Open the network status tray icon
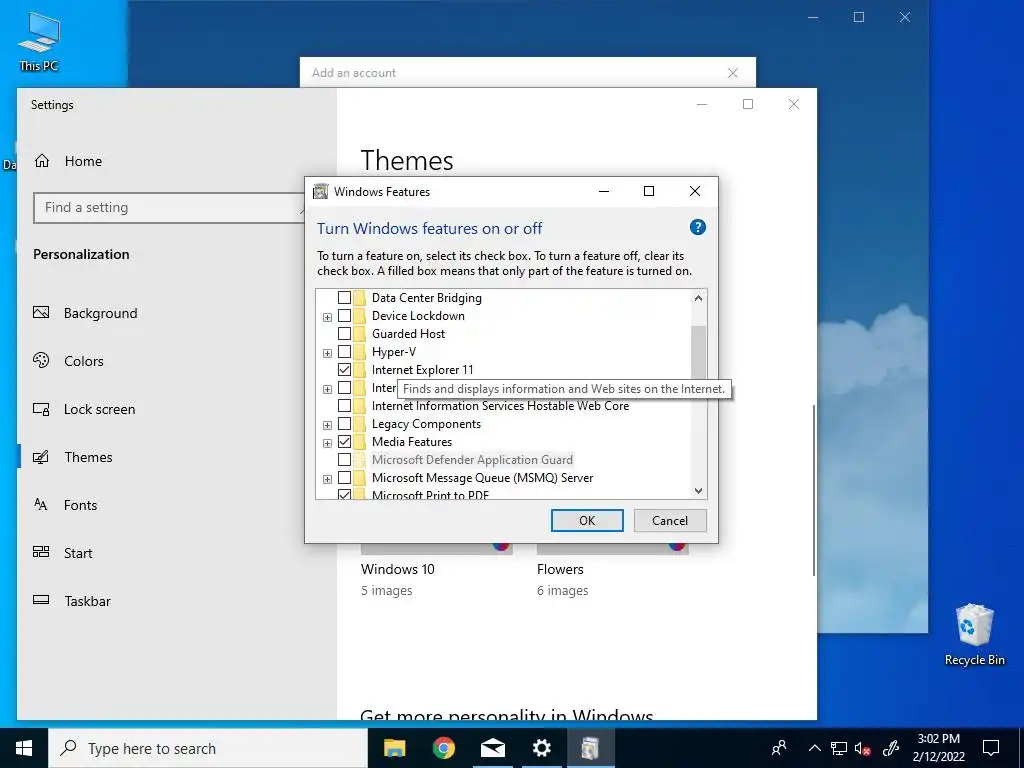The width and height of the screenshot is (1024, 768). [x=839, y=748]
